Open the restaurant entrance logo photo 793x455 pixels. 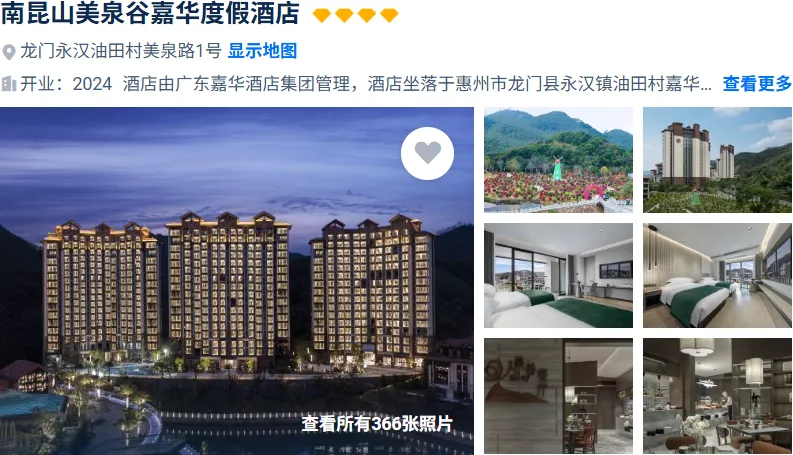(x=558, y=396)
